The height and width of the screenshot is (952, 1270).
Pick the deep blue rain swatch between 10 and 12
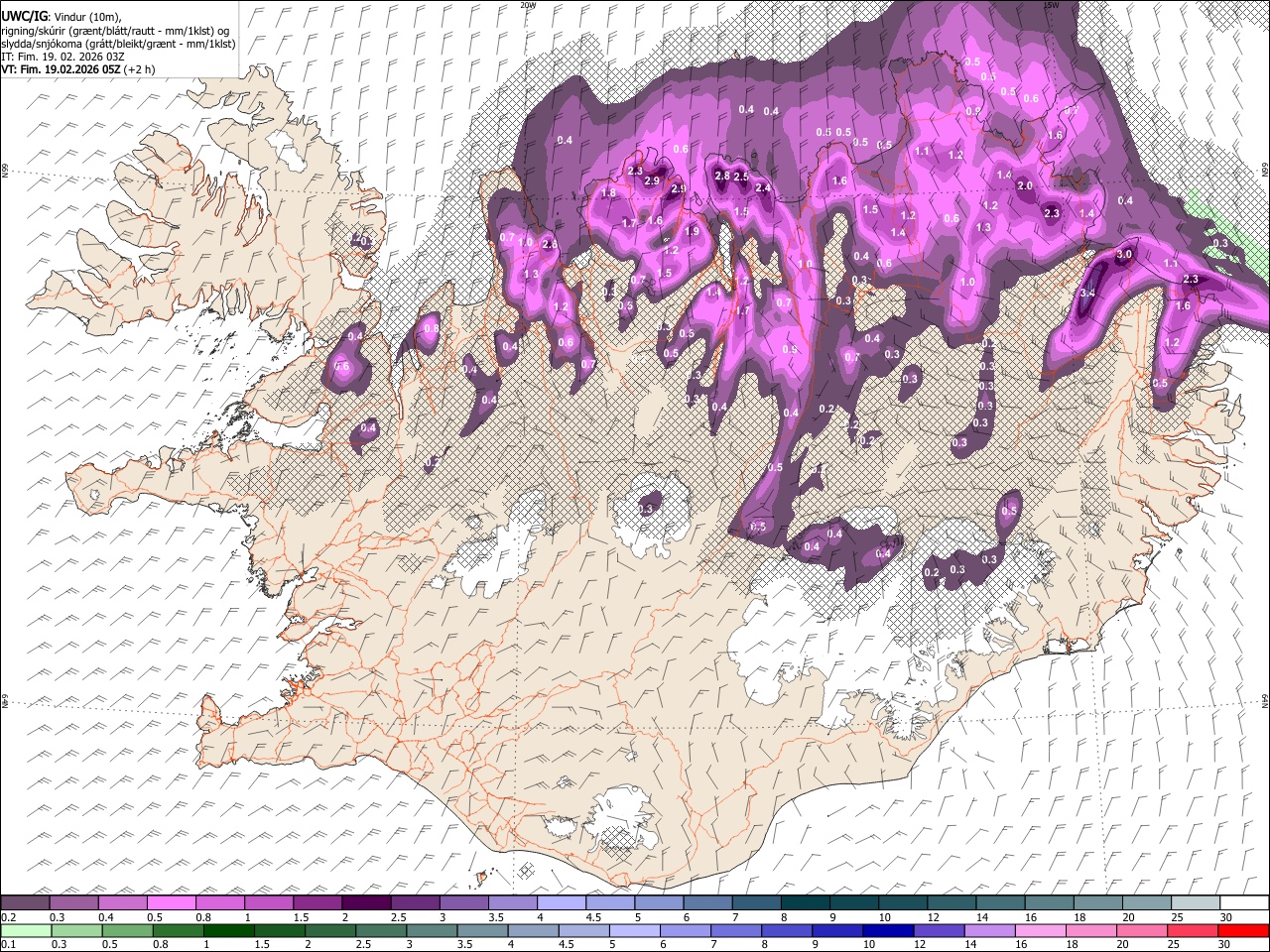[x=888, y=930]
